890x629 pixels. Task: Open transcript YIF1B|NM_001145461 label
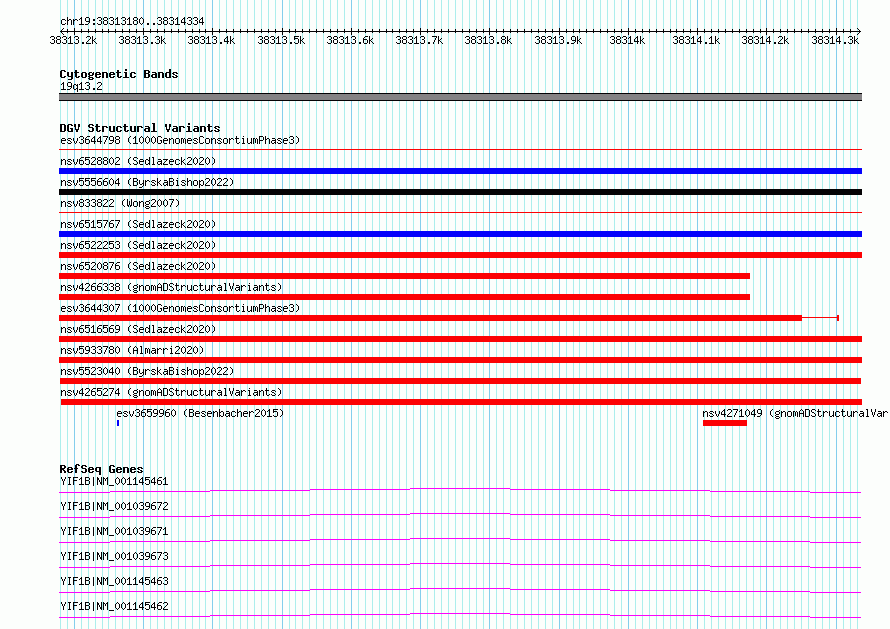pos(114,481)
